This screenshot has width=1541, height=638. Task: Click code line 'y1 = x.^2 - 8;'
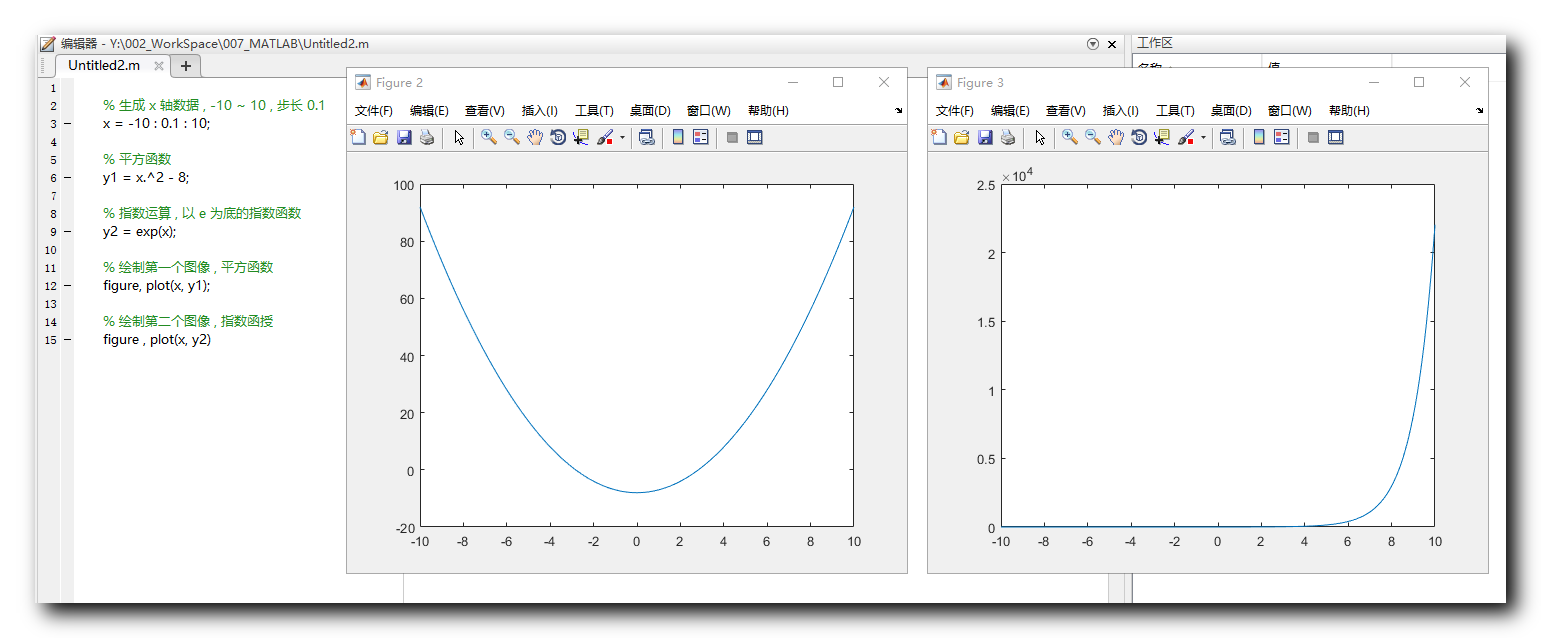click(x=146, y=178)
